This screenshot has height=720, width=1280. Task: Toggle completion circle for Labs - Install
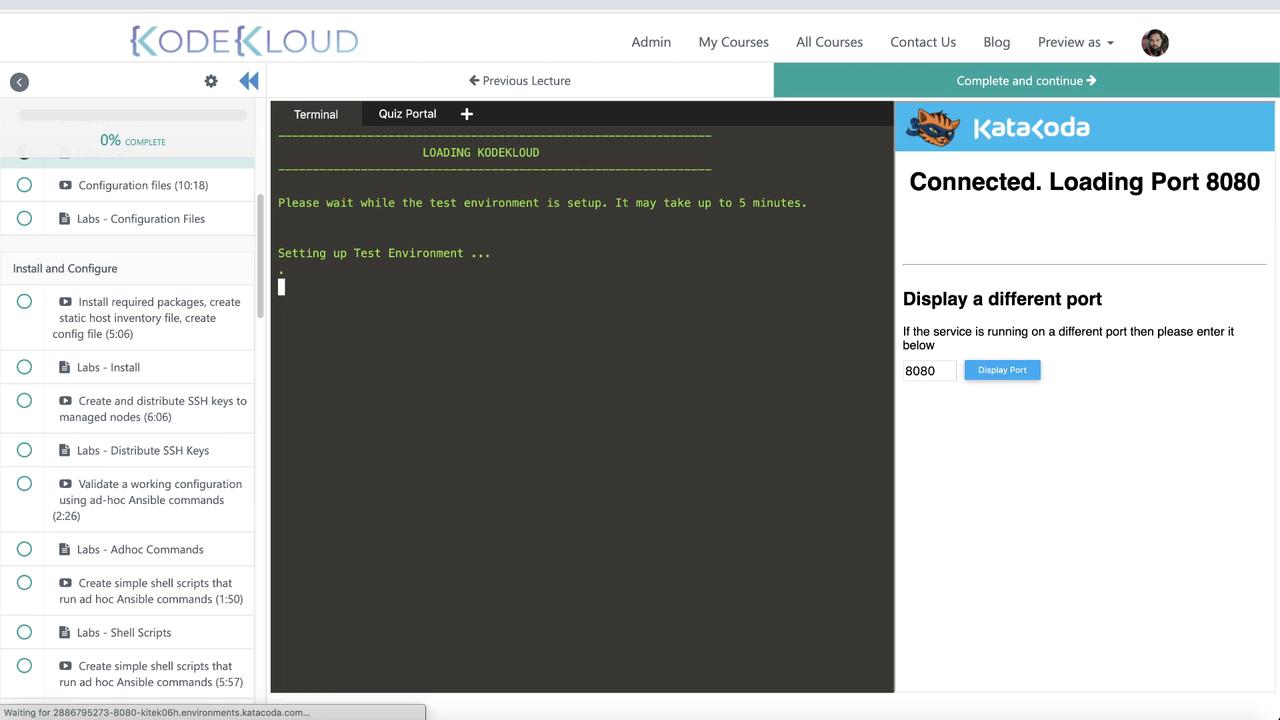pos(24,367)
